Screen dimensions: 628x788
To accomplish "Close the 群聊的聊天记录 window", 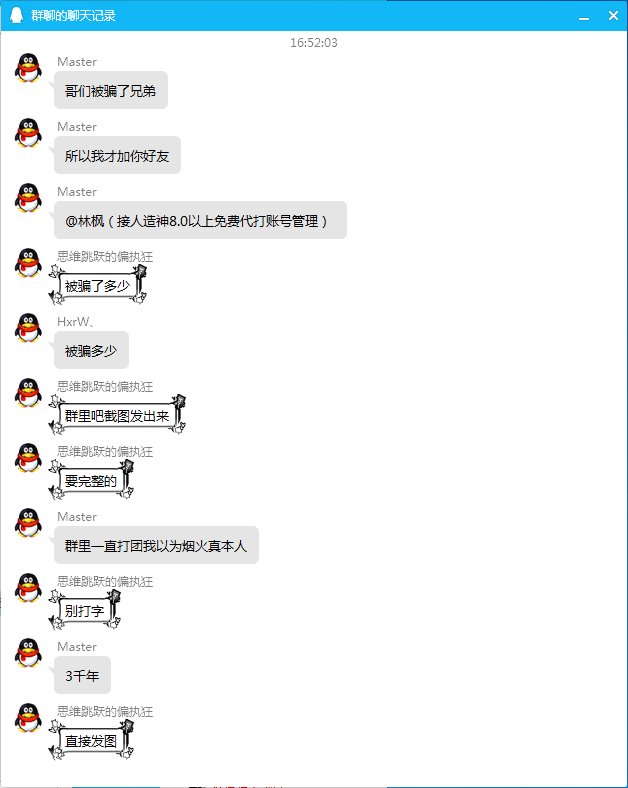I will pyautogui.click(x=613, y=16).
